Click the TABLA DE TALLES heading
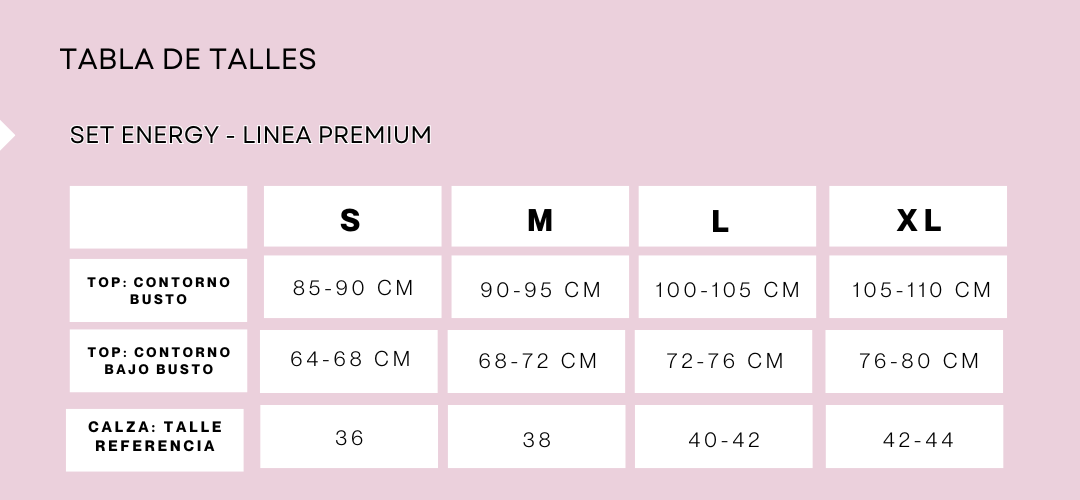The height and width of the screenshot is (500, 1080). click(x=188, y=59)
